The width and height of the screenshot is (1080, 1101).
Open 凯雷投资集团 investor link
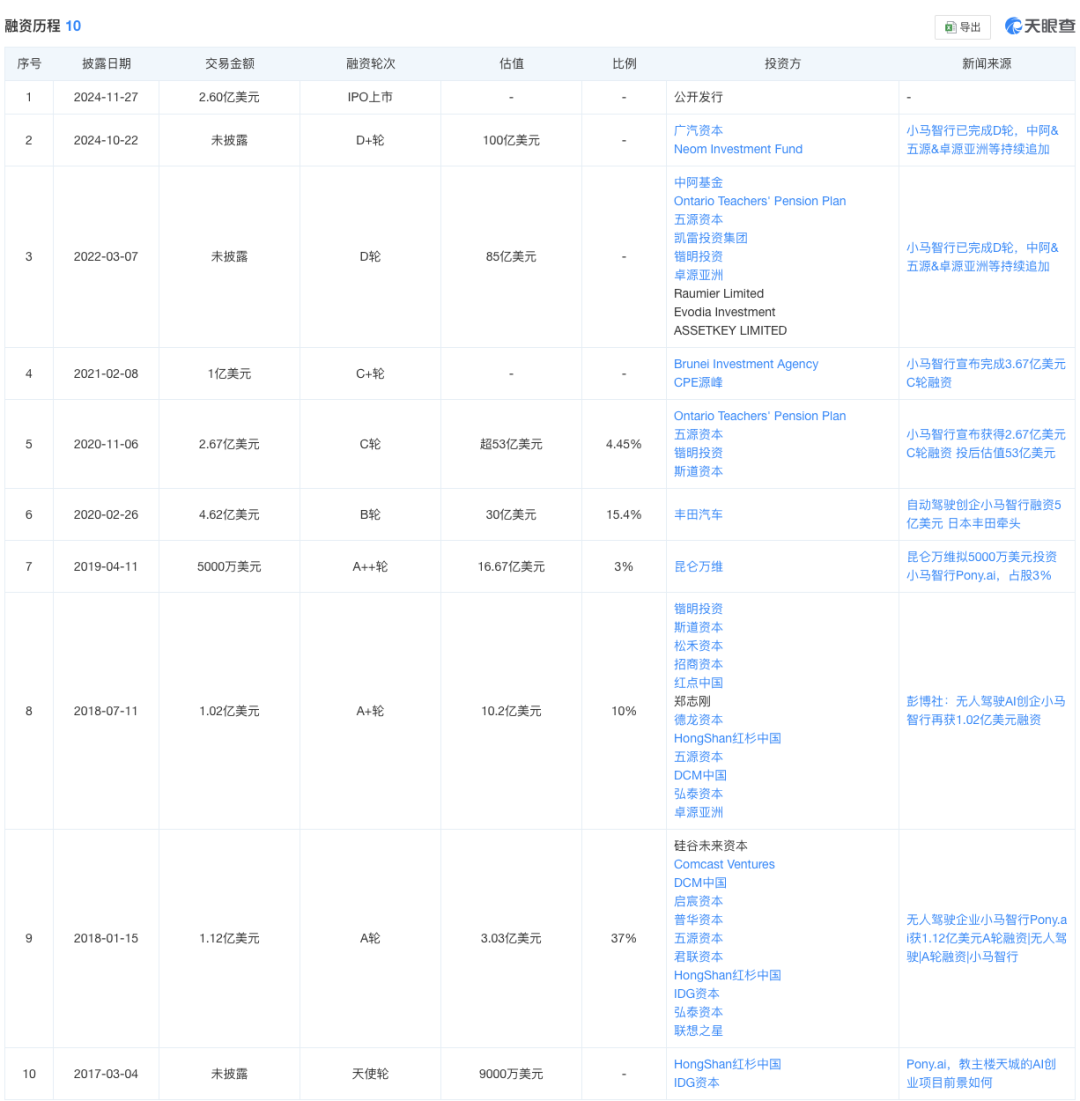tap(711, 238)
